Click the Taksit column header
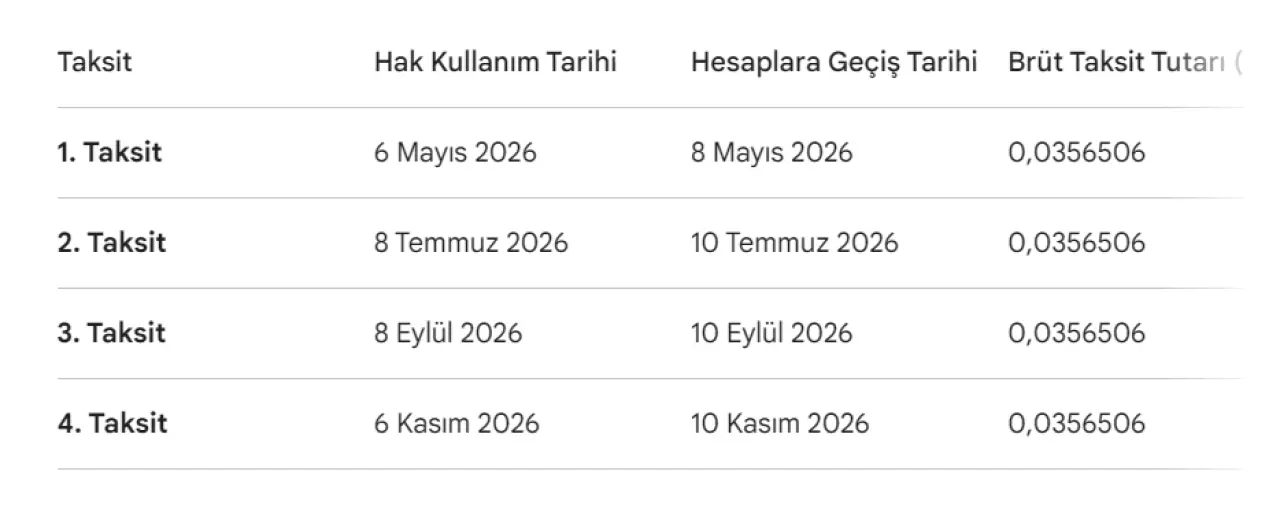Screen dimensions: 1280x508 coord(95,62)
